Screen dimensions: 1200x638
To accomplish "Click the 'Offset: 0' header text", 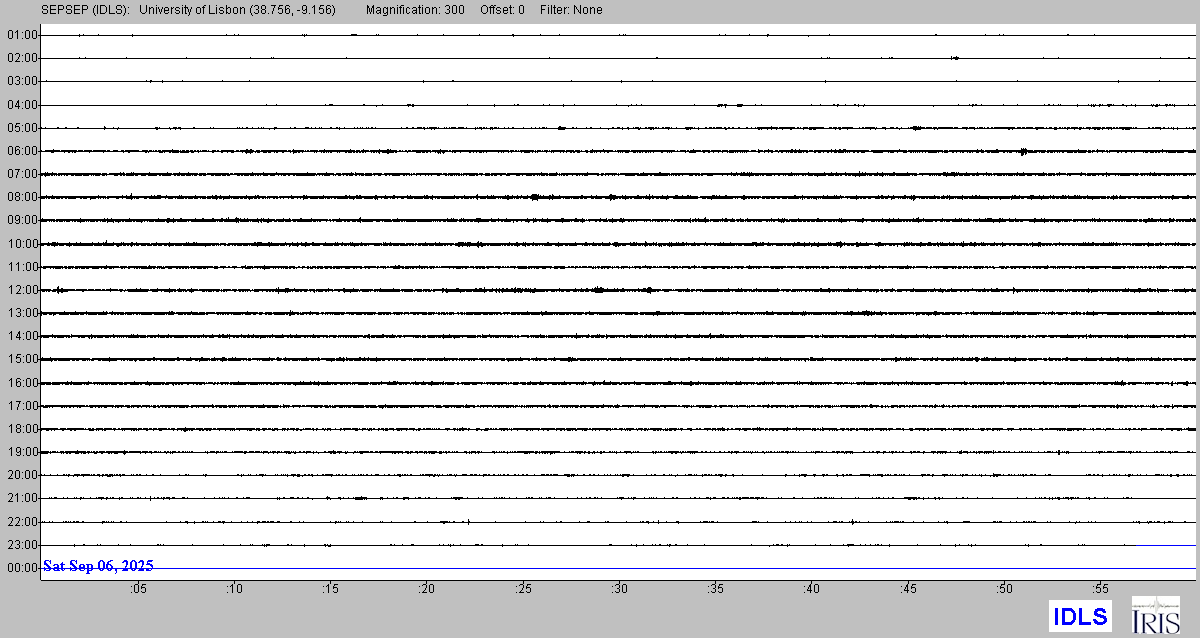I will click(x=502, y=10).
